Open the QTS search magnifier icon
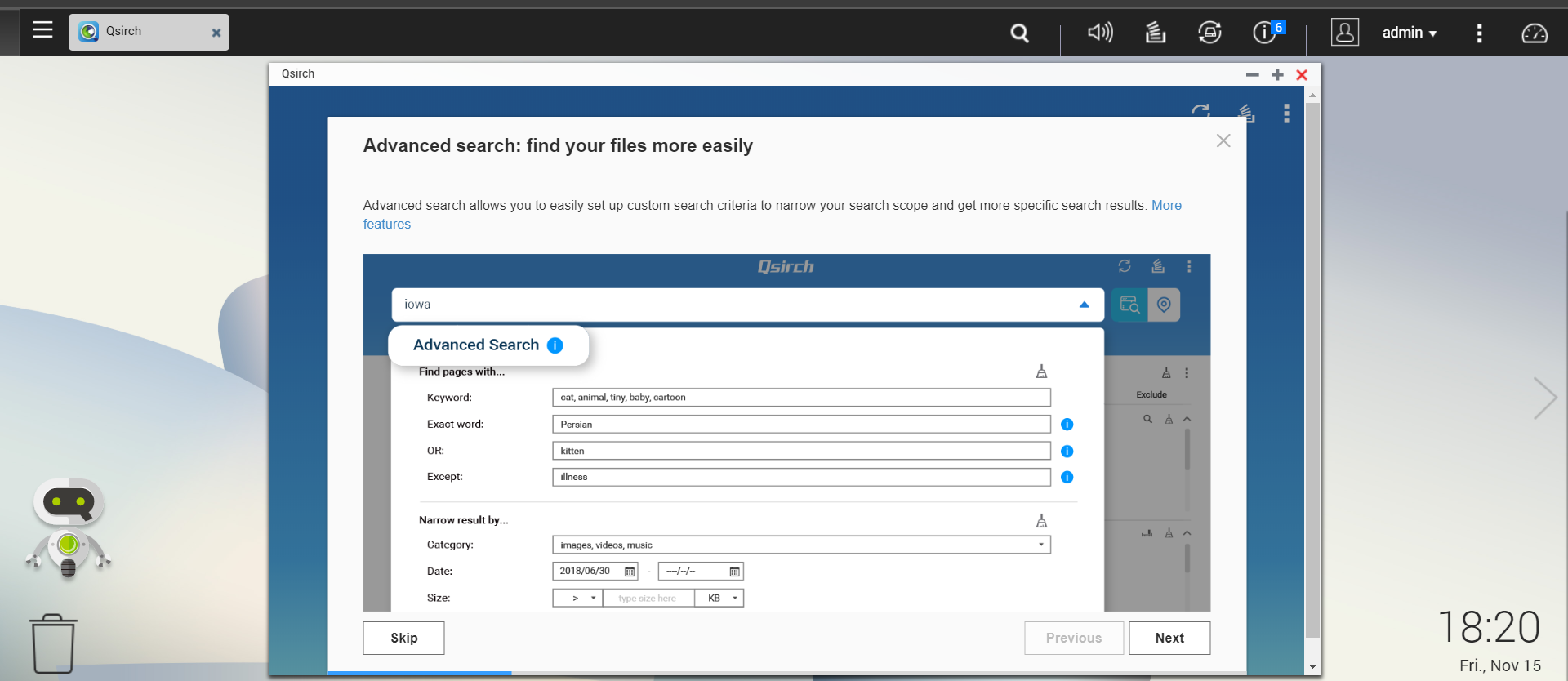This screenshot has width=1568, height=681. tap(1019, 33)
